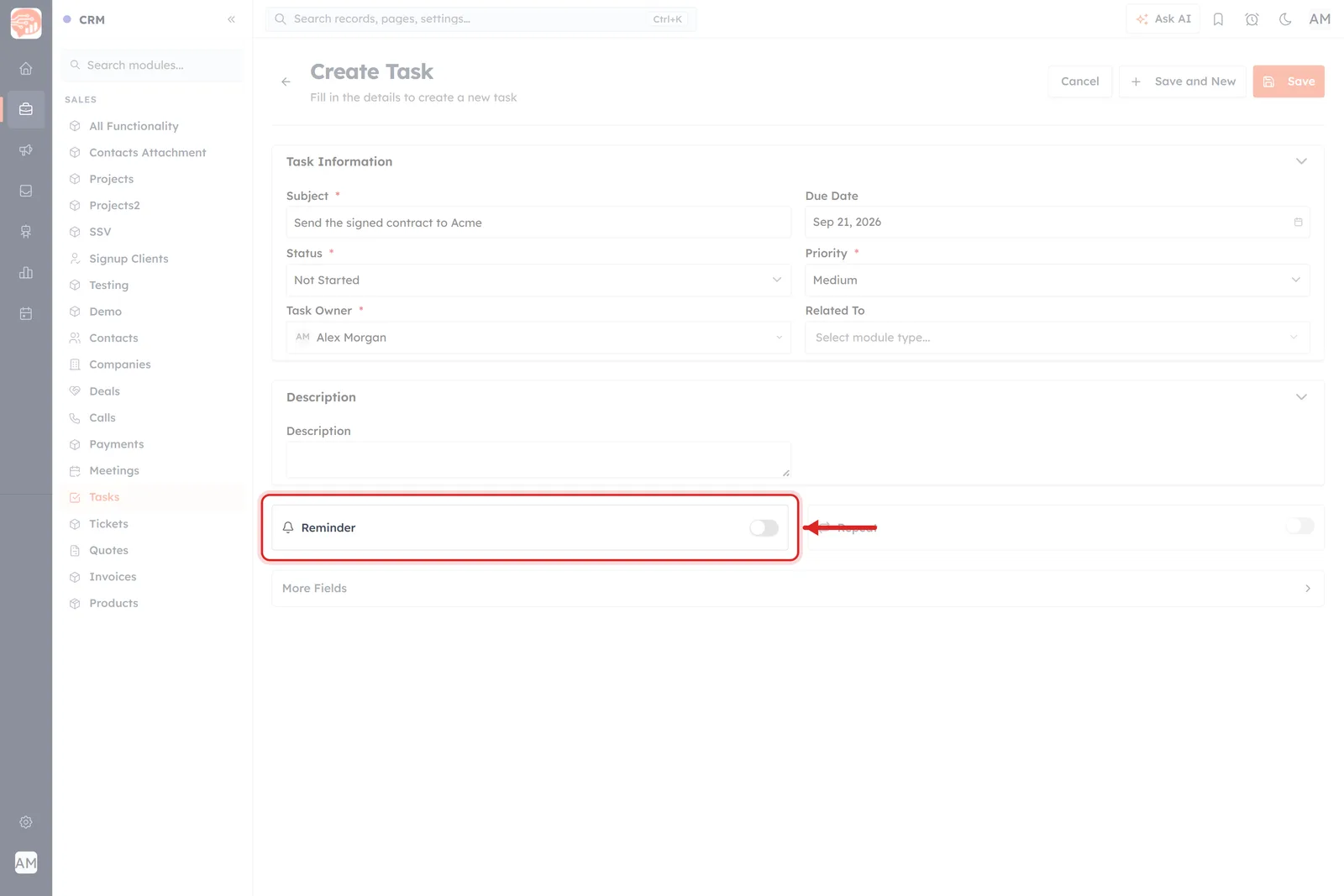Image resolution: width=1344 pixels, height=896 pixels.
Task: Select the briefcase CRM icon in the left rail
Action: tap(26, 109)
